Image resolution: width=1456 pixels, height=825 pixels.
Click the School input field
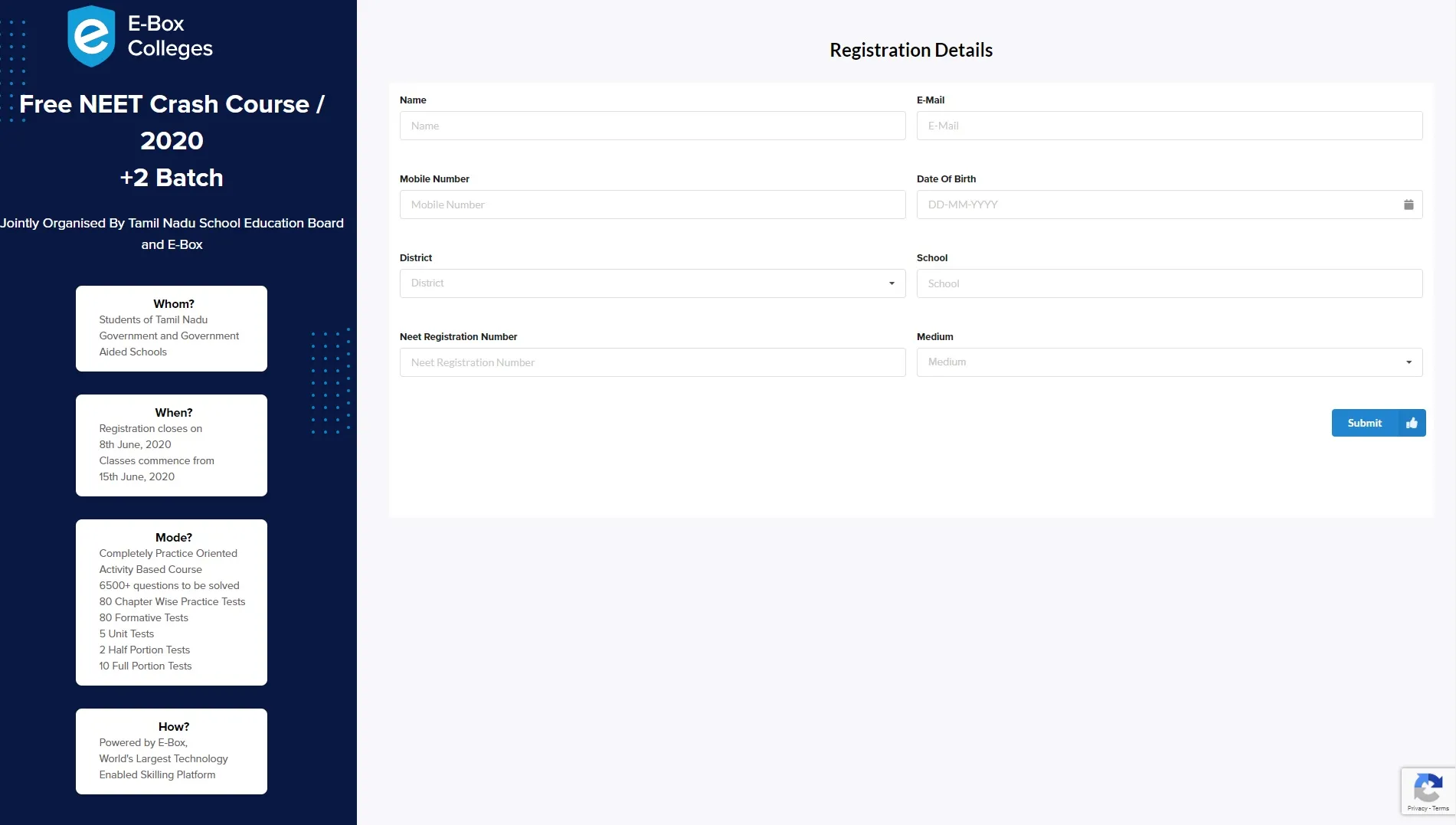click(x=1170, y=283)
